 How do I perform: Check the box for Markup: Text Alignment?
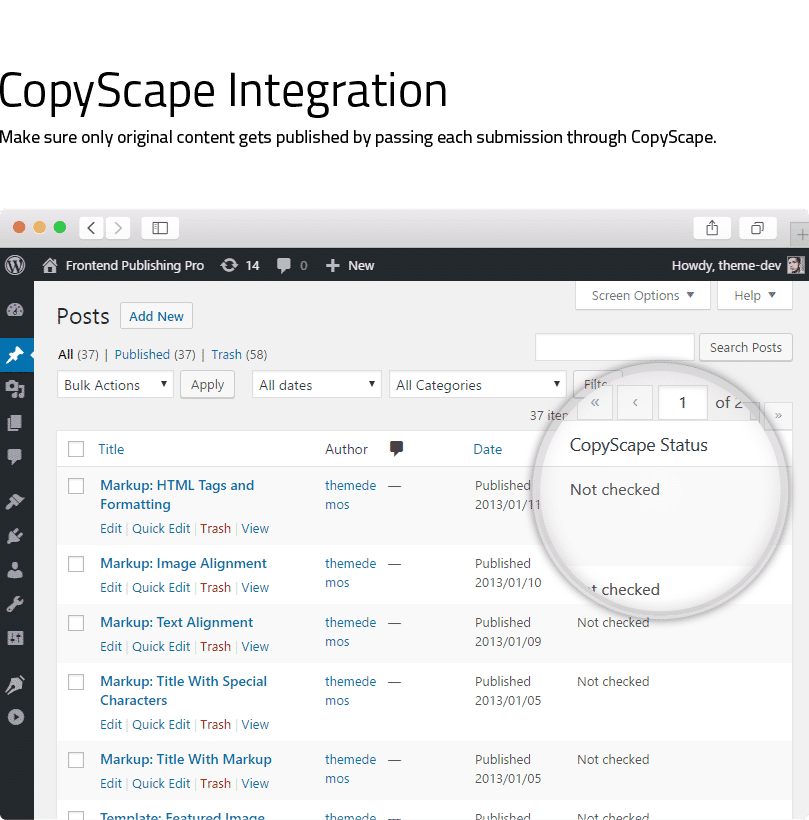tap(76, 623)
